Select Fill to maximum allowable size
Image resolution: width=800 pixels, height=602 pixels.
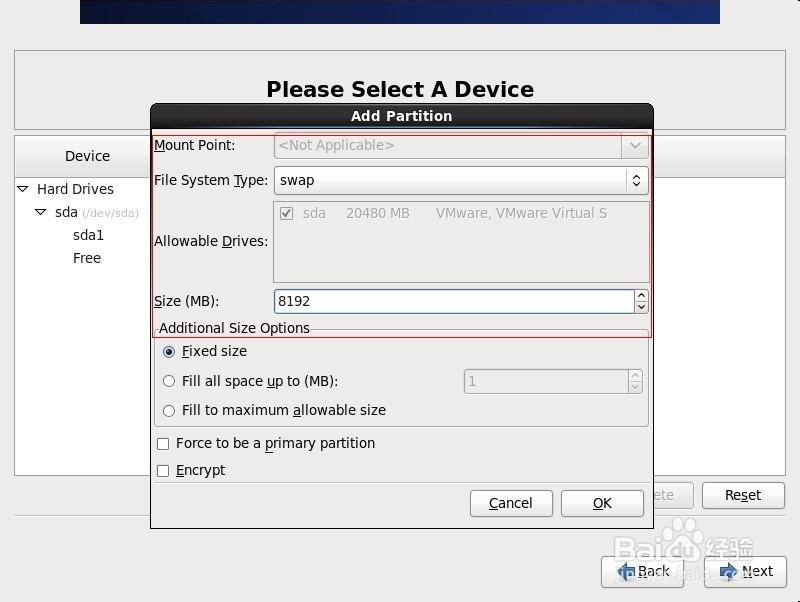tap(169, 410)
